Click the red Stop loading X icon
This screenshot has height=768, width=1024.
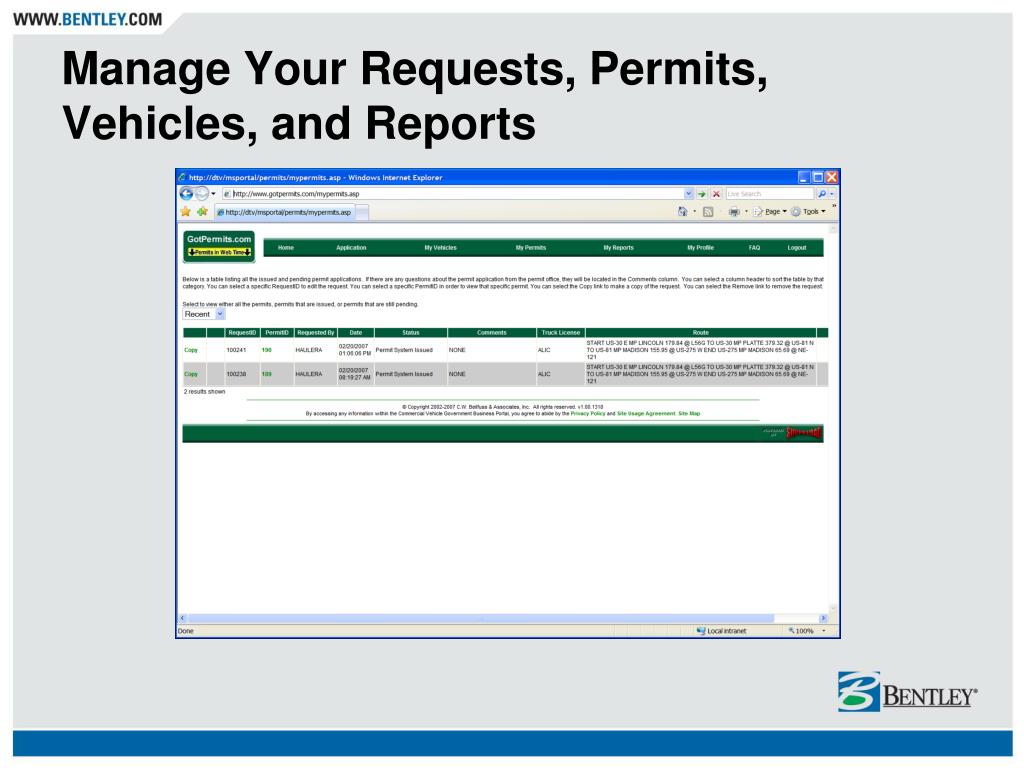pos(716,194)
